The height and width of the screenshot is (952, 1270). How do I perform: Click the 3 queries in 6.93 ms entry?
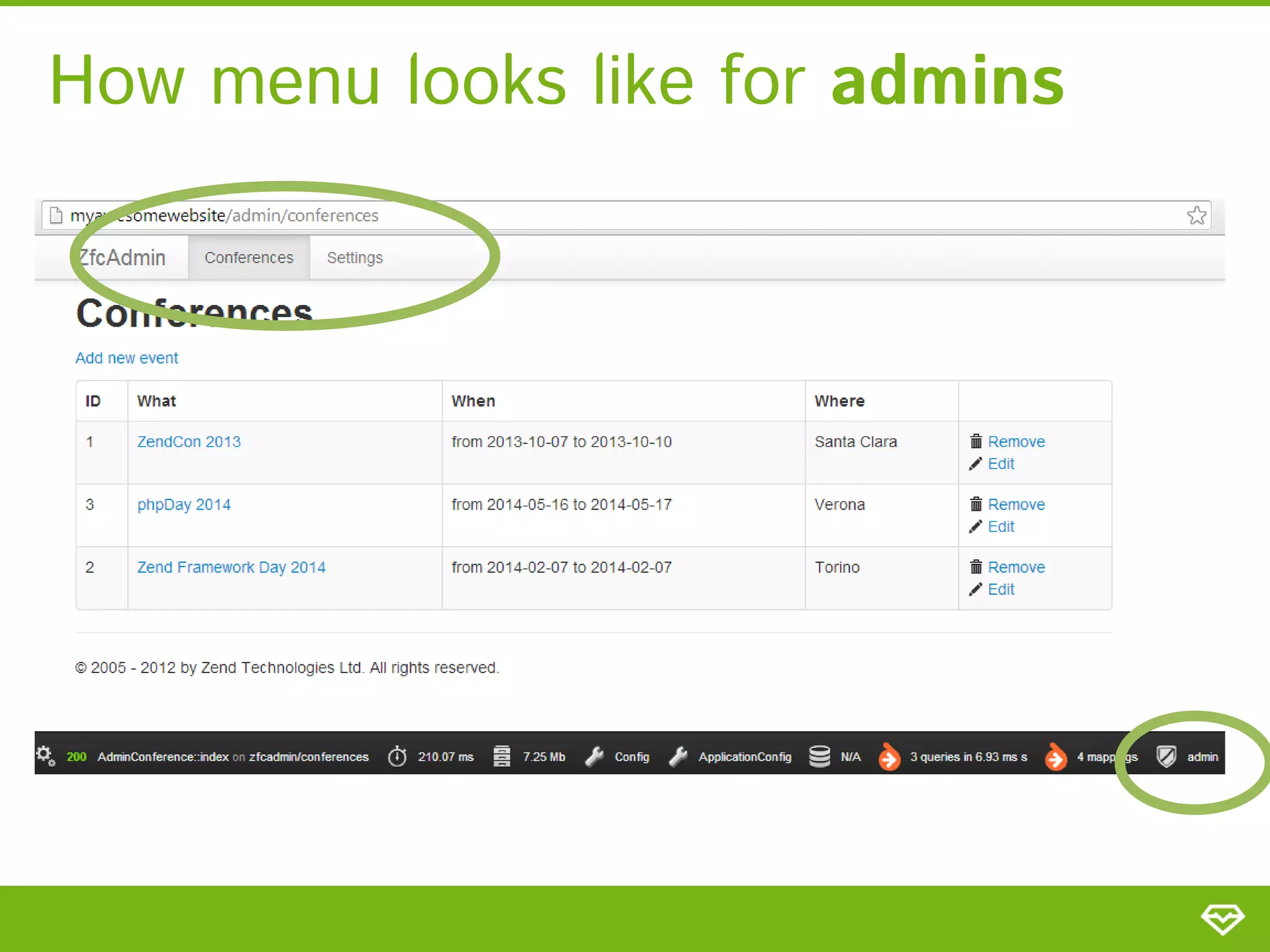coord(969,757)
